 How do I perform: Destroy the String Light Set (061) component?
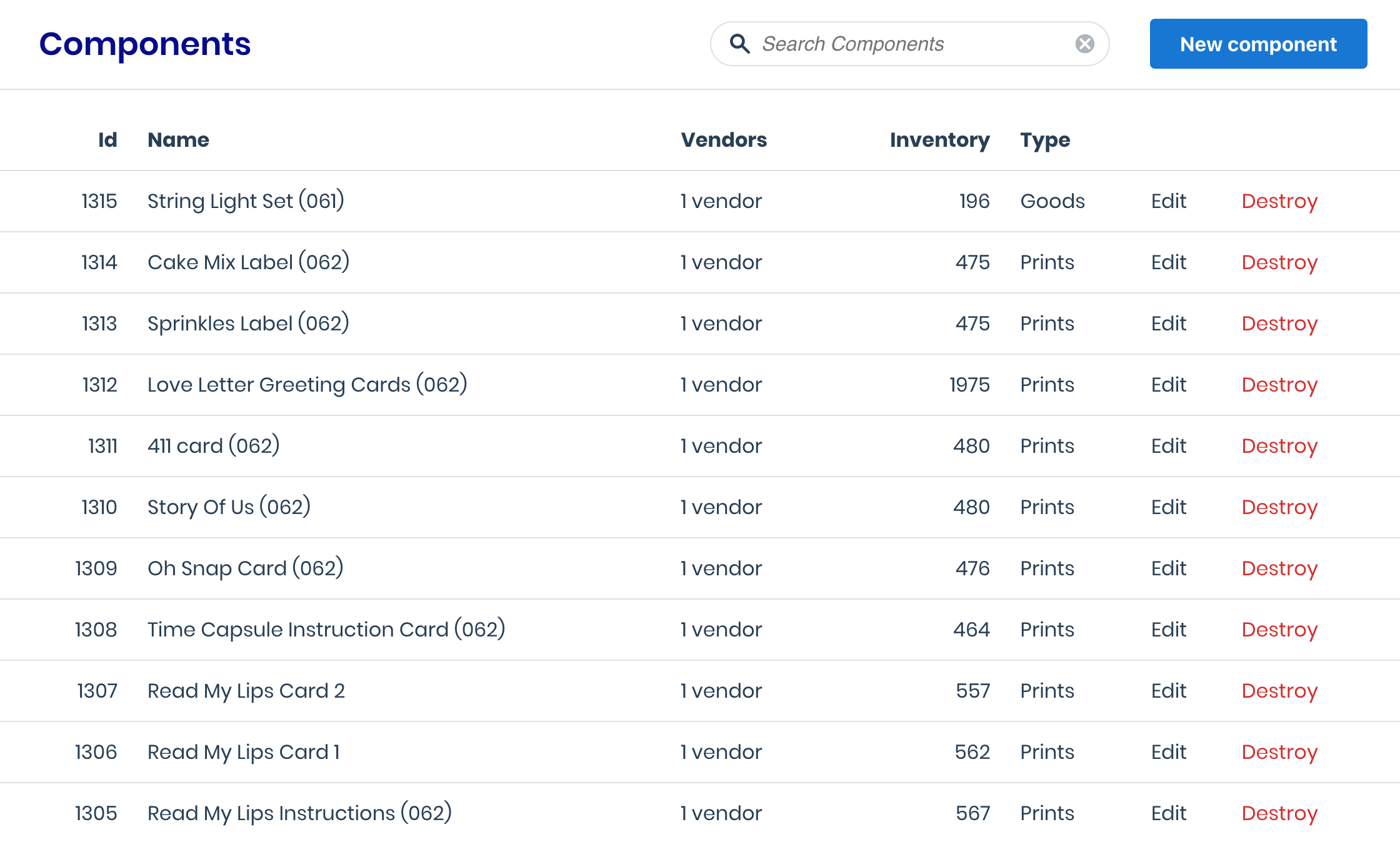coord(1279,201)
